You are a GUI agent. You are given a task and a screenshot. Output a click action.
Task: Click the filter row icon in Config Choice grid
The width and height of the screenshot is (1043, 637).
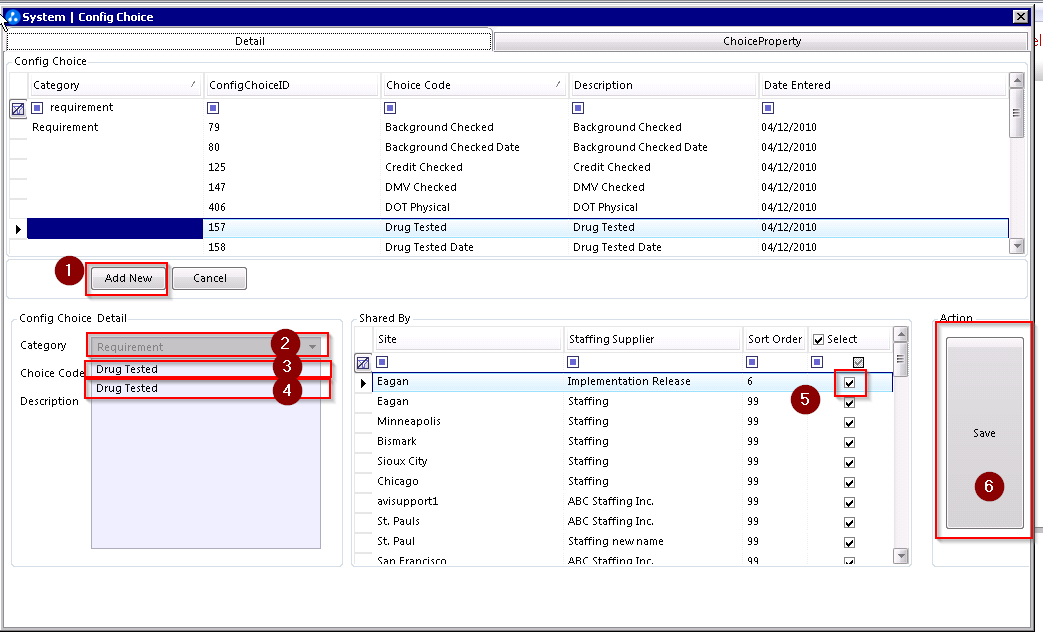[x=18, y=108]
